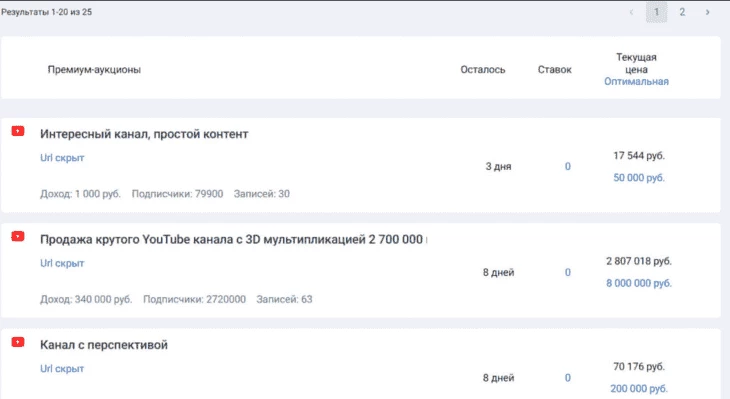Click "Url скрыт" under 3D мультипликацией listing
The width and height of the screenshot is (730, 399).
point(62,263)
